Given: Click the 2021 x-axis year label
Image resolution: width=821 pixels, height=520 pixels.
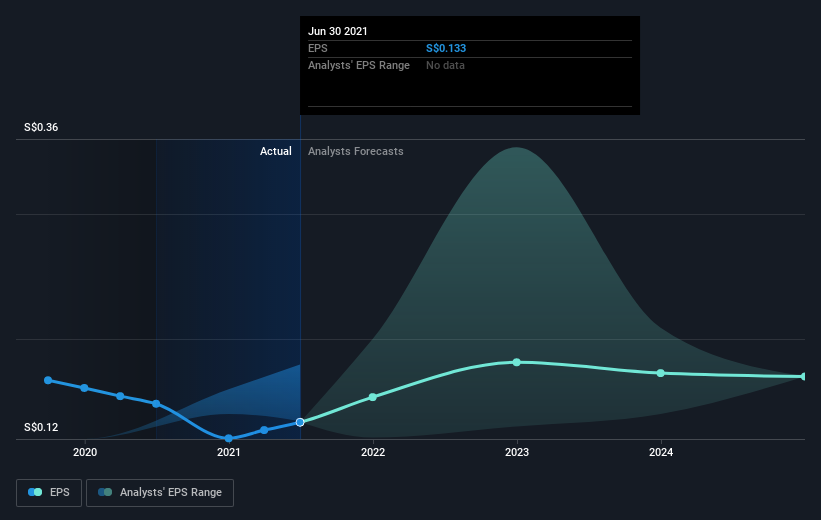Looking at the screenshot, I should [x=229, y=452].
